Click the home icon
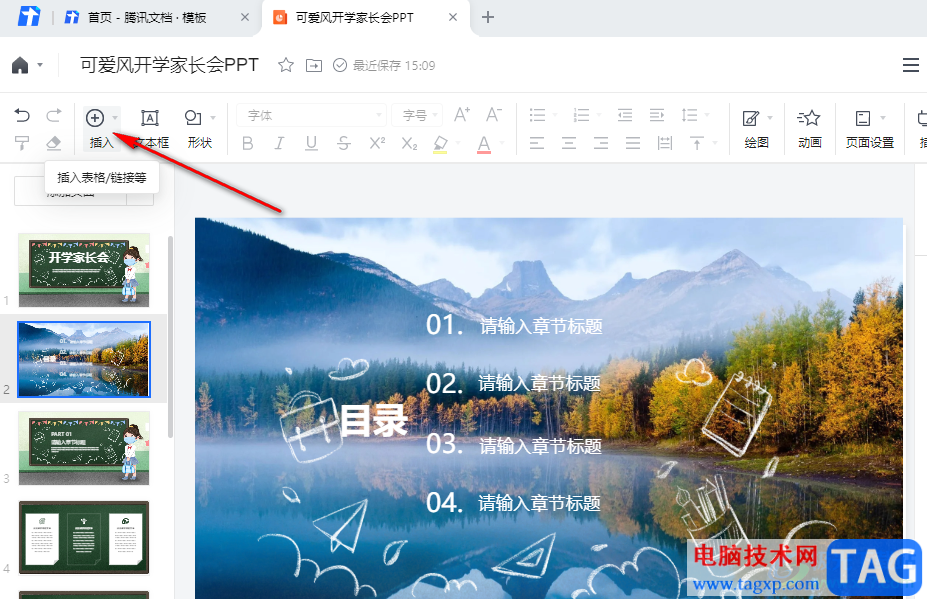 (x=20, y=65)
